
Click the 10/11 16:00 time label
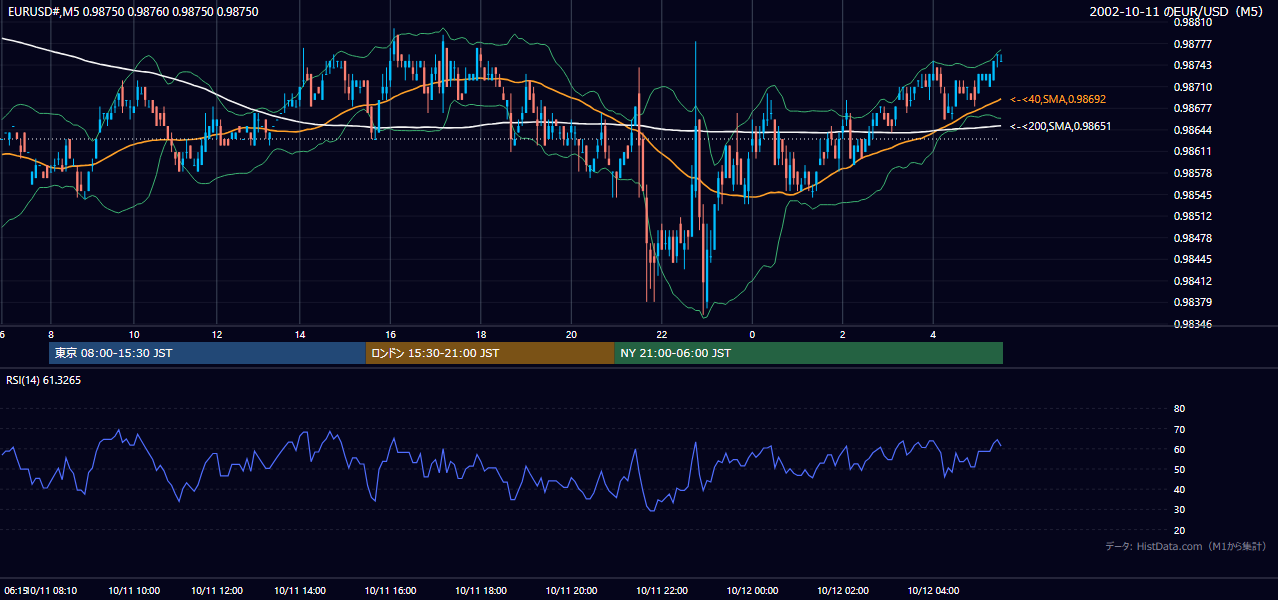click(390, 591)
